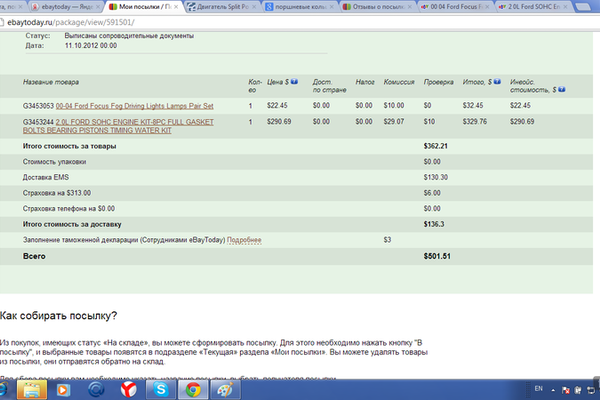Click the delivery total $136.3

point(434,224)
